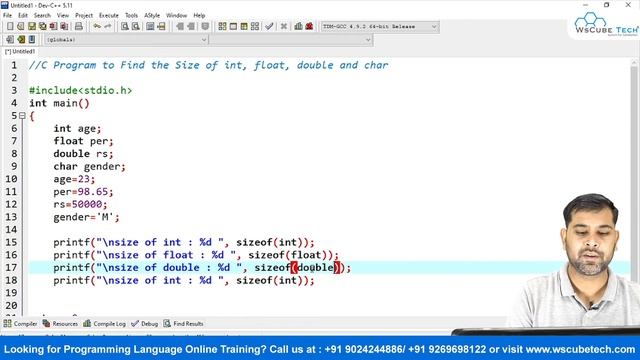Collapse the code fold at line 5
Image resolution: width=640 pixels, height=360 pixels.
tap(22, 116)
